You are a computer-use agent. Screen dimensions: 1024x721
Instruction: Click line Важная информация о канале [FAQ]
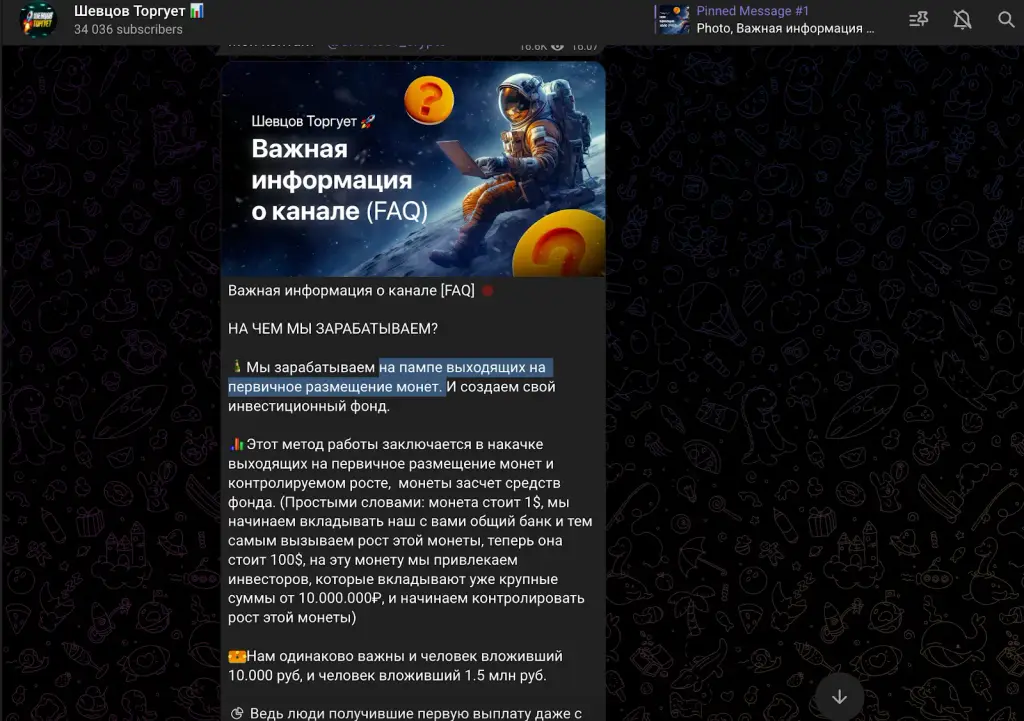coord(351,291)
